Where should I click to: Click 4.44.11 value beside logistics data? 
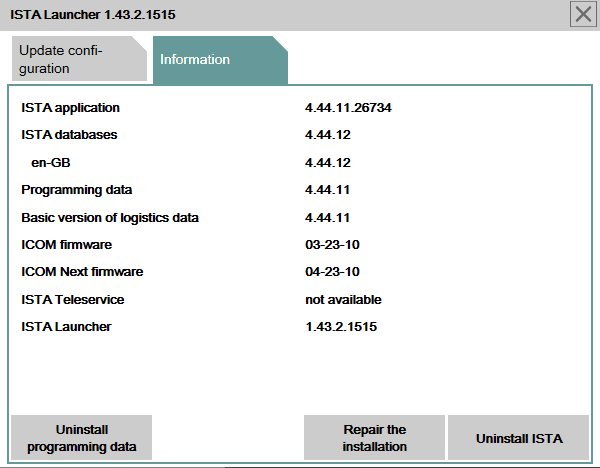pyautogui.click(x=328, y=218)
